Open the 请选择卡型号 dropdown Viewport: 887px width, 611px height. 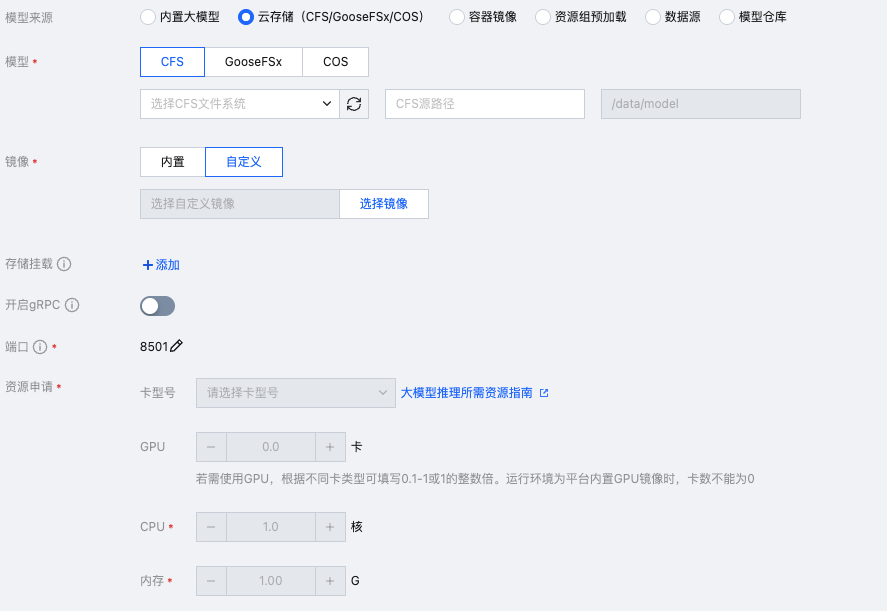click(296, 393)
